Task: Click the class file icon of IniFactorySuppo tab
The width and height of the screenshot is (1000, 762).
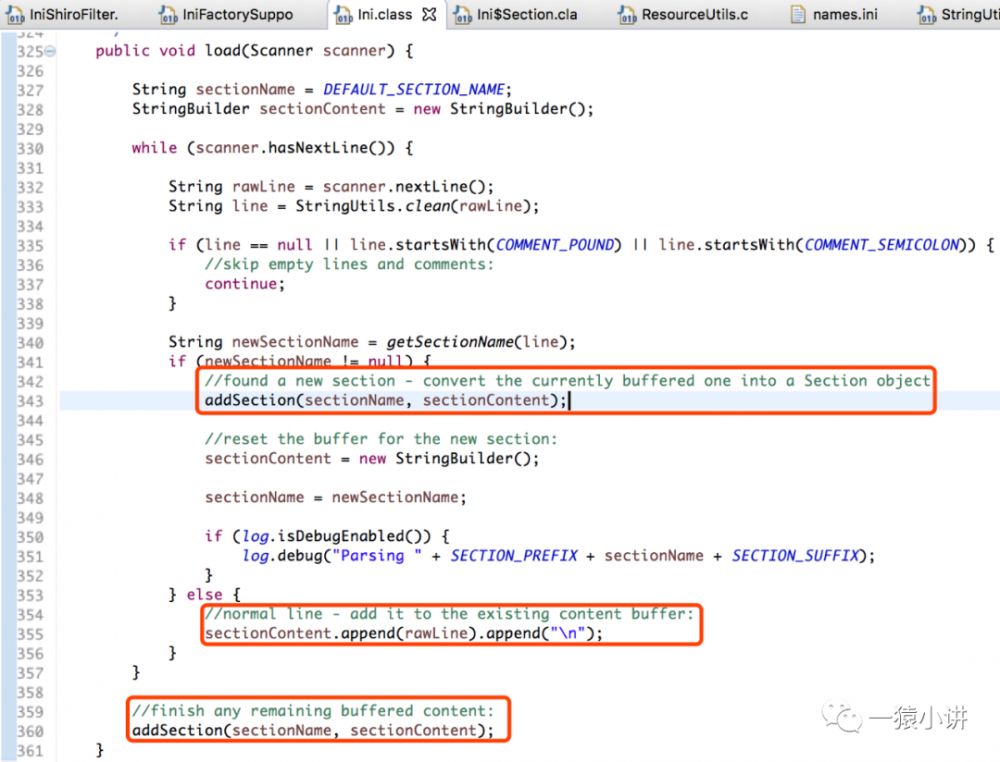Action: click(x=168, y=15)
